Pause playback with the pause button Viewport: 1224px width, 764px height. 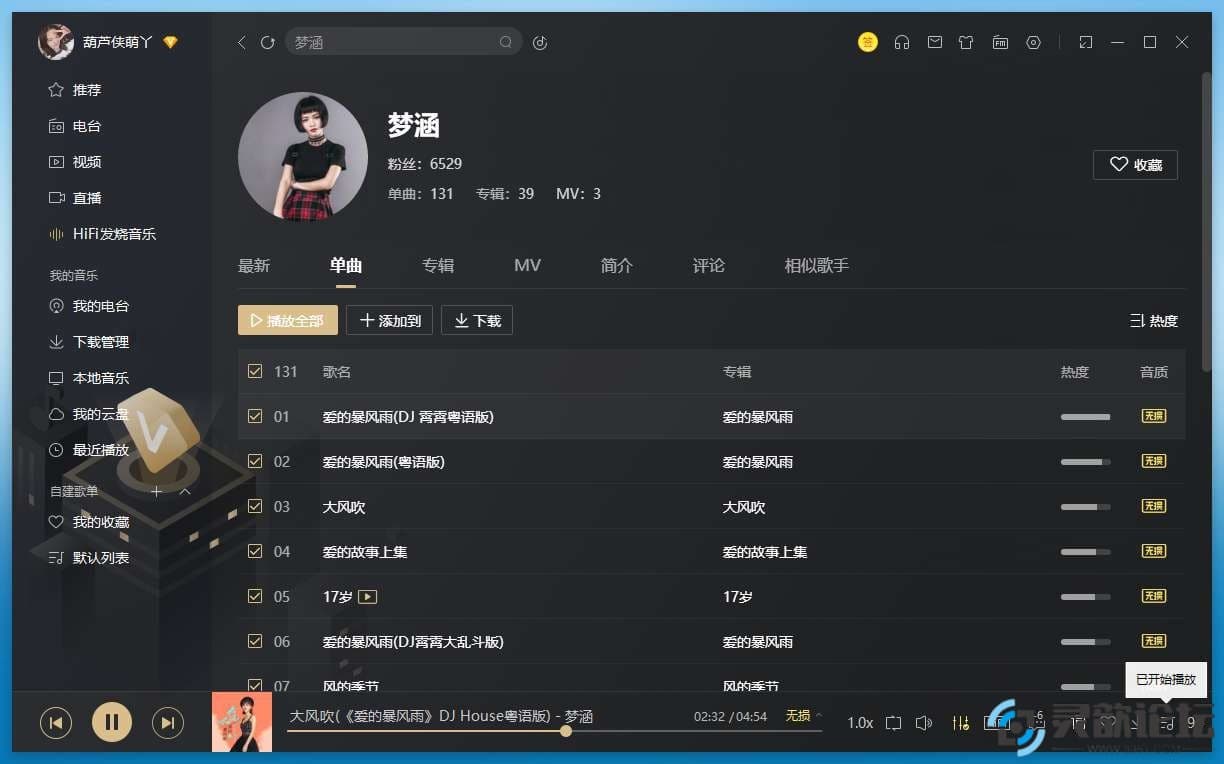click(x=112, y=722)
